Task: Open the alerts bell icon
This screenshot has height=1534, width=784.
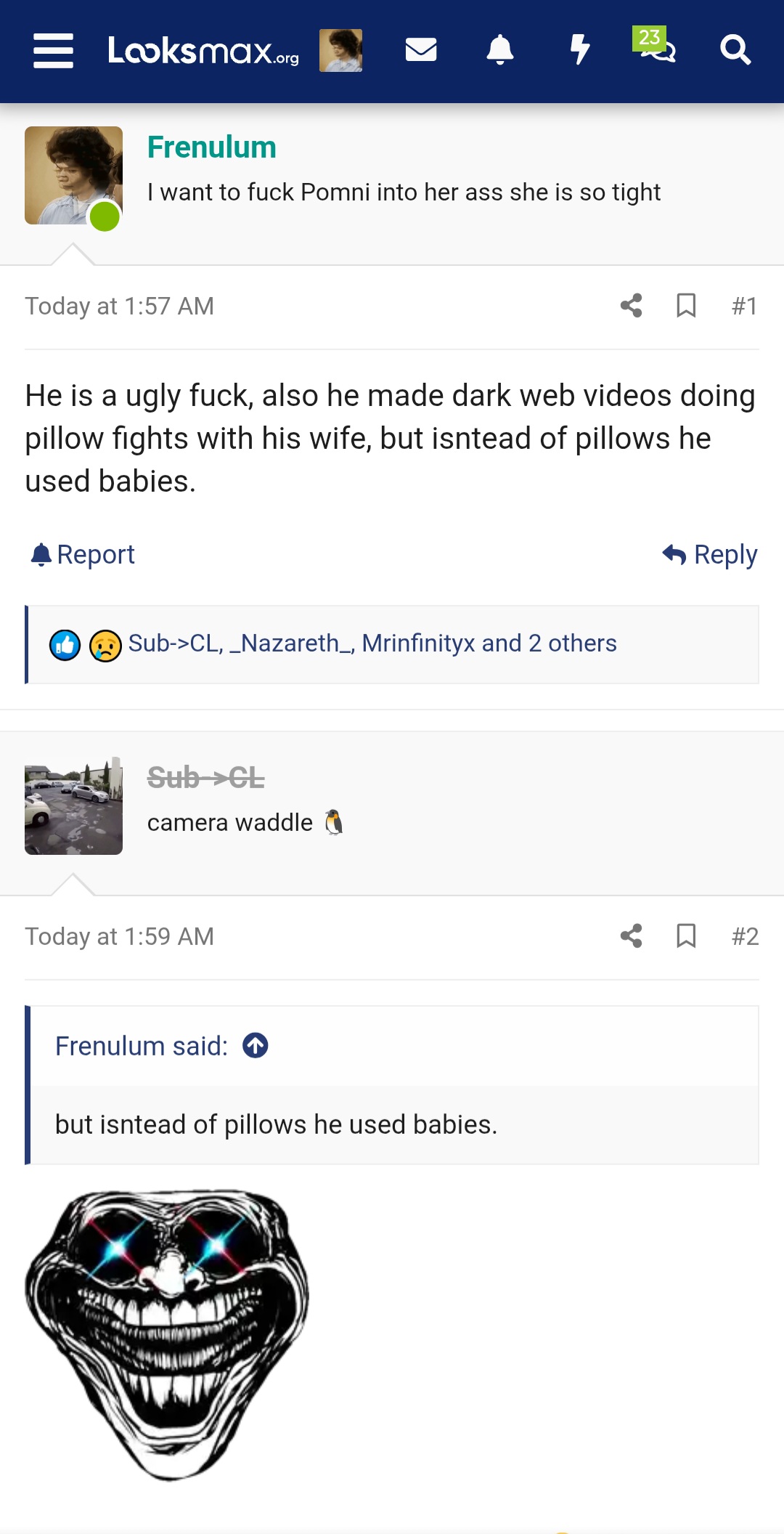Action: 500,50
